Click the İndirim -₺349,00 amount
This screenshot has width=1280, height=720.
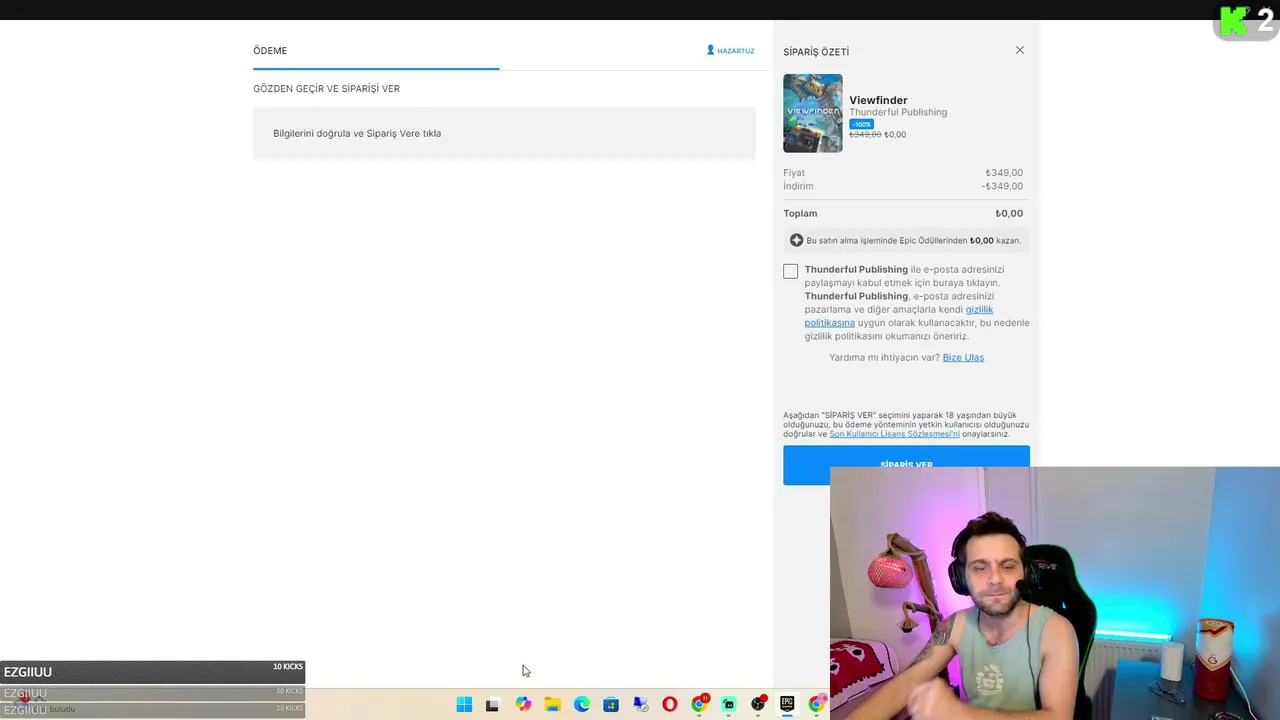[x=1002, y=186]
